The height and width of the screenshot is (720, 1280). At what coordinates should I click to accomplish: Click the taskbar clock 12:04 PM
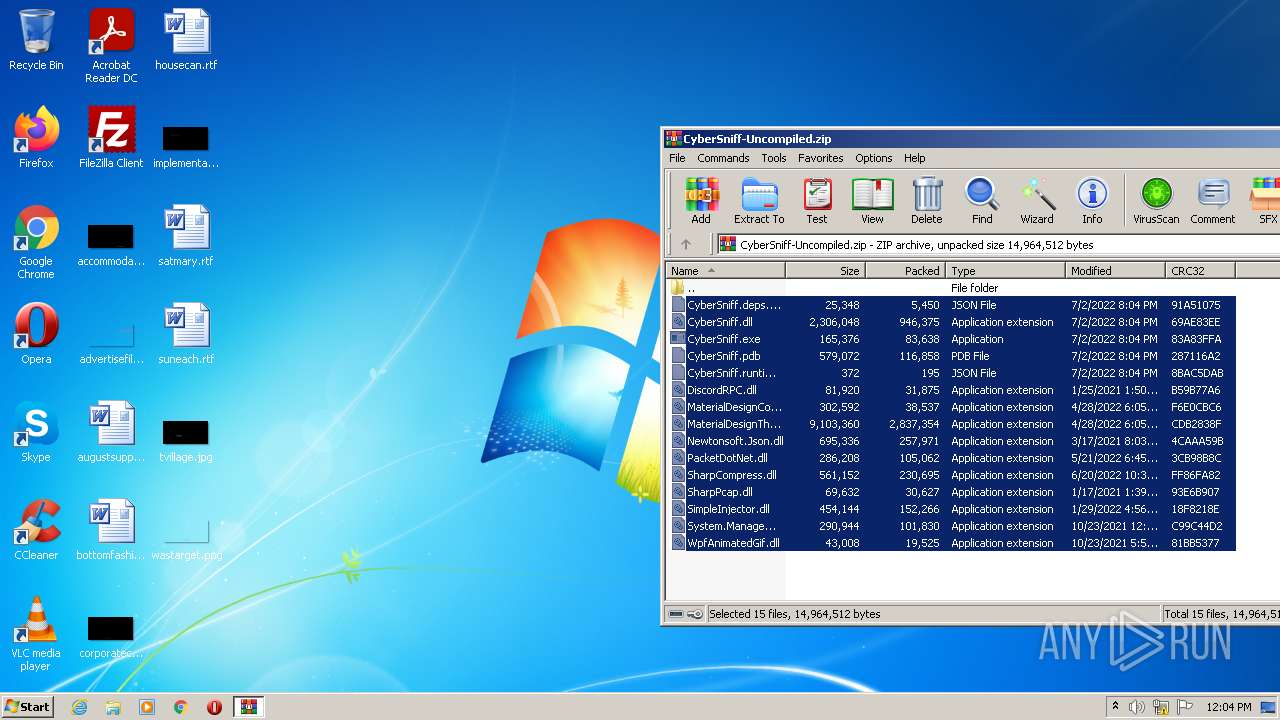click(x=1229, y=707)
